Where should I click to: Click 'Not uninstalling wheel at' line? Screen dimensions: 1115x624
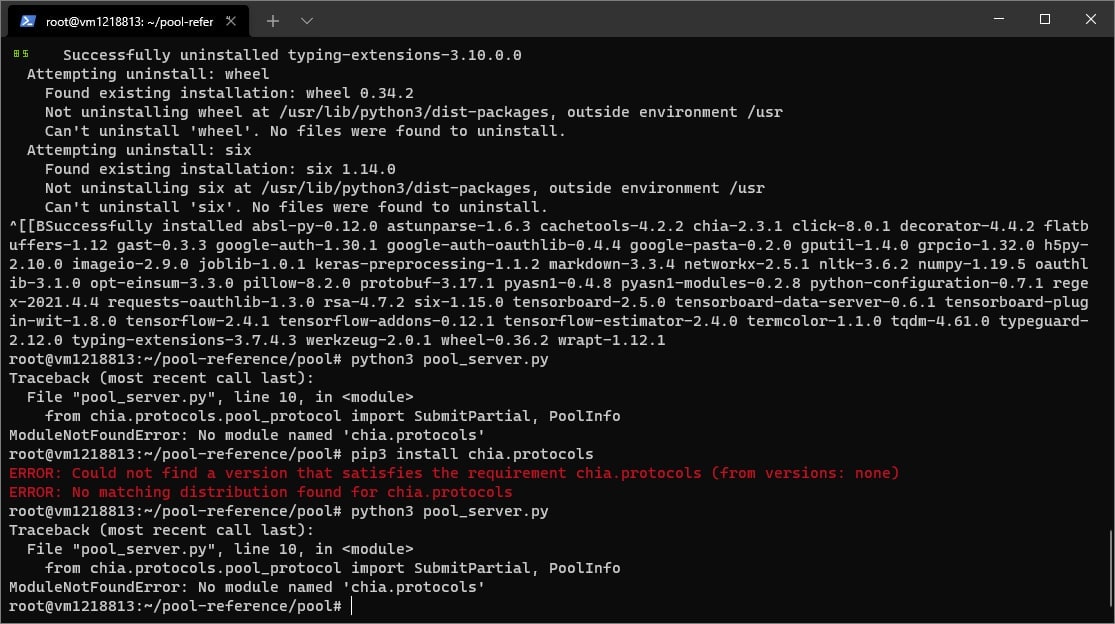414,112
